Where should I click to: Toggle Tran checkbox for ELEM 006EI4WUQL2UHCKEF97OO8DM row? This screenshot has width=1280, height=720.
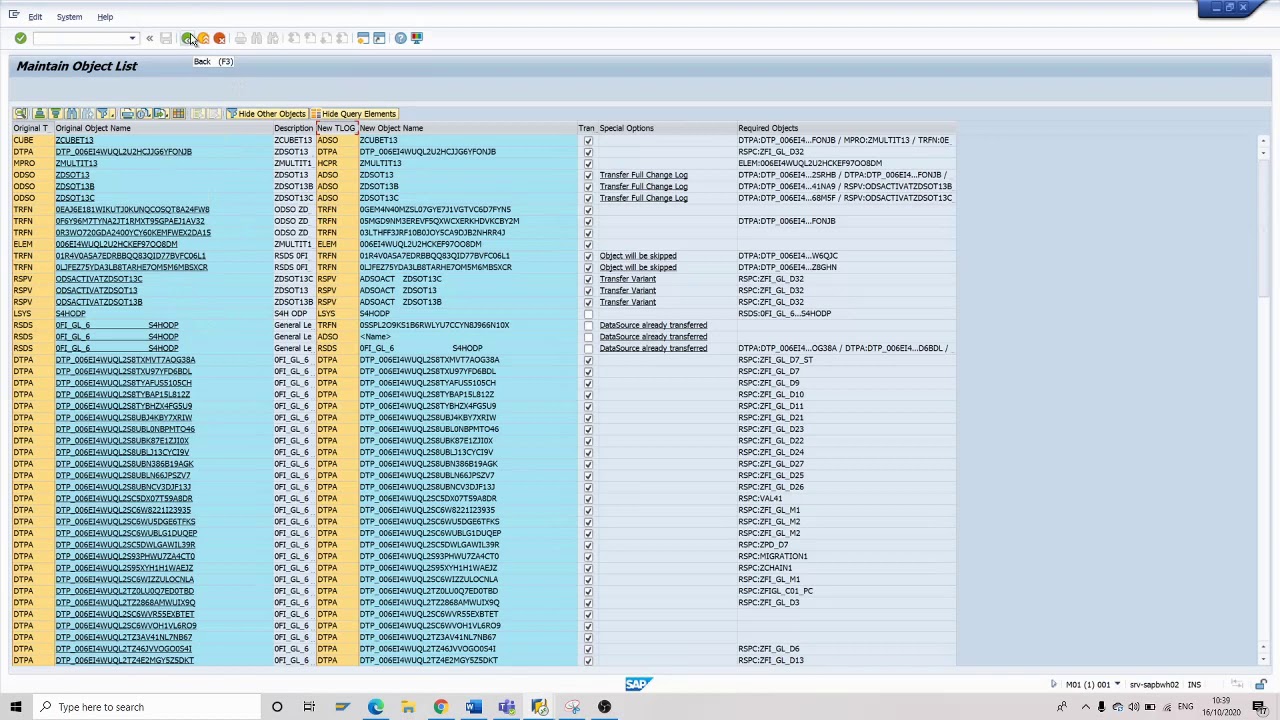(x=588, y=244)
